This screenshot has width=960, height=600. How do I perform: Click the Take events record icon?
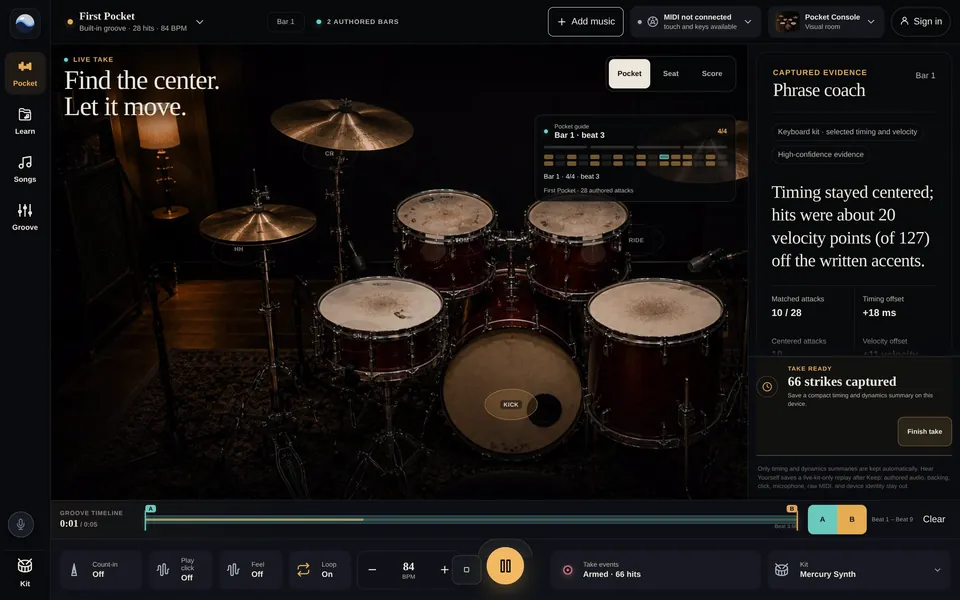pyautogui.click(x=568, y=570)
